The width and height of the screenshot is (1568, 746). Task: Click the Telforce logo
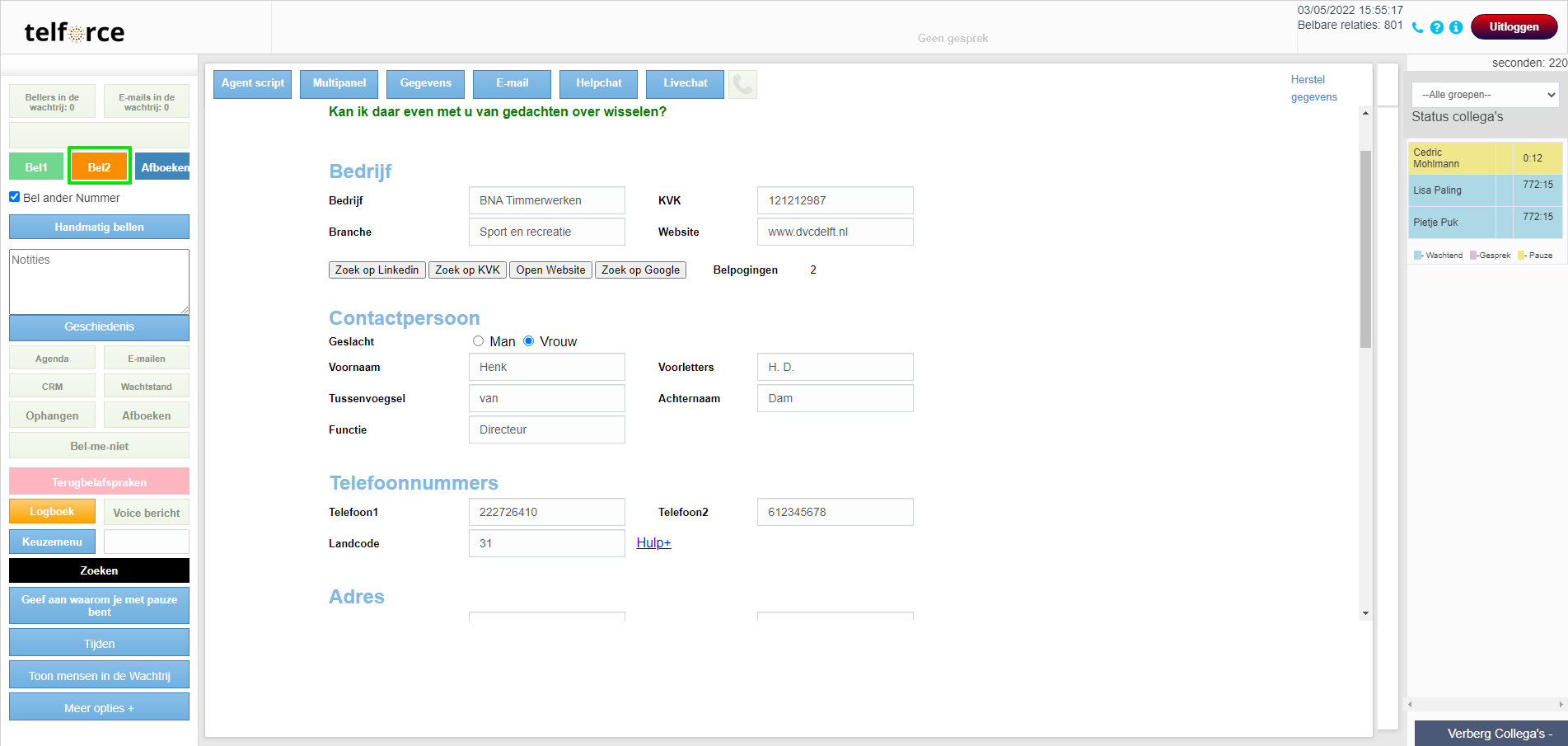74,32
